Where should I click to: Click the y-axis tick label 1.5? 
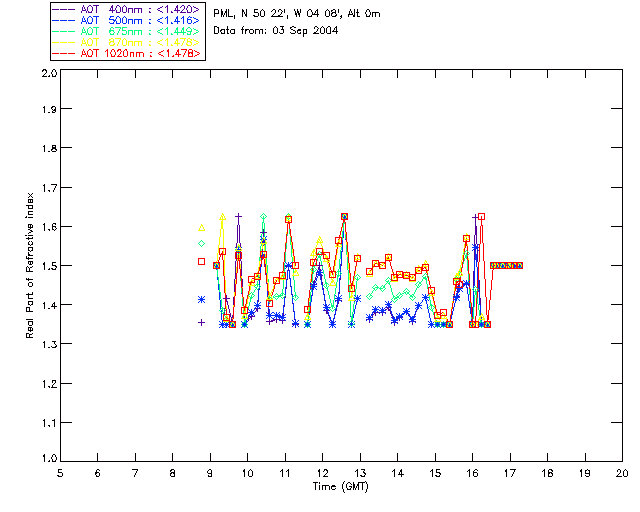pos(49,266)
